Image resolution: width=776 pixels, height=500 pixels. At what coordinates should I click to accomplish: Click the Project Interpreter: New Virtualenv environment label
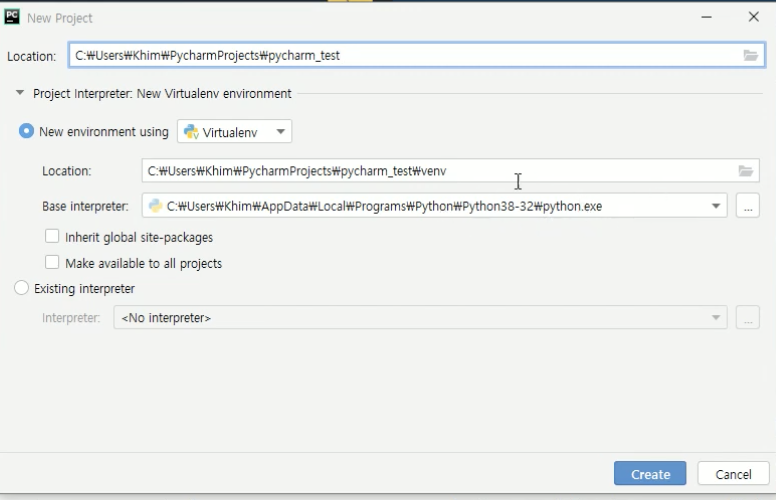click(162, 94)
